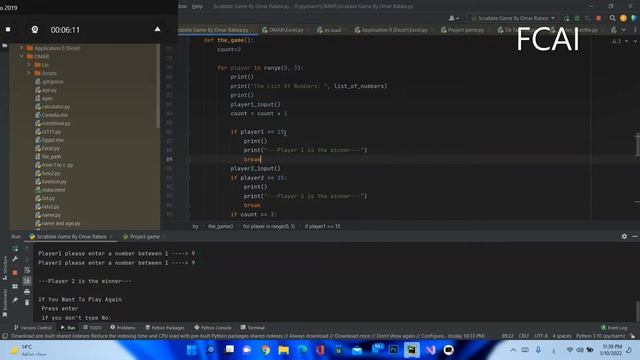
Task: Change Python 3.10 interpreter in status bar
Action: click(x=600, y=336)
